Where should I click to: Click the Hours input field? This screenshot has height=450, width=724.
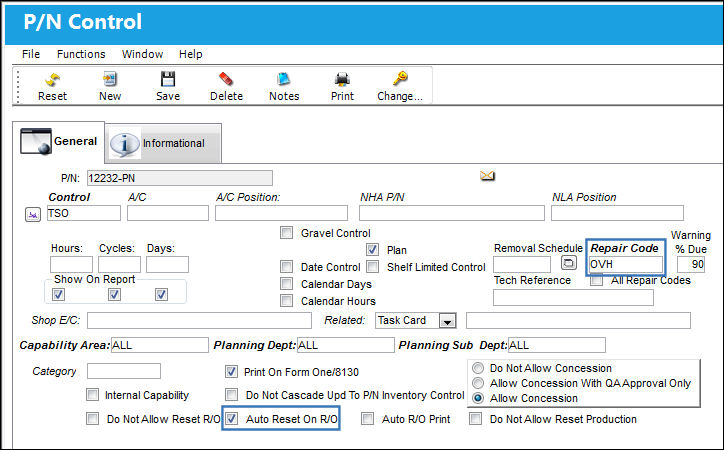tap(71, 264)
